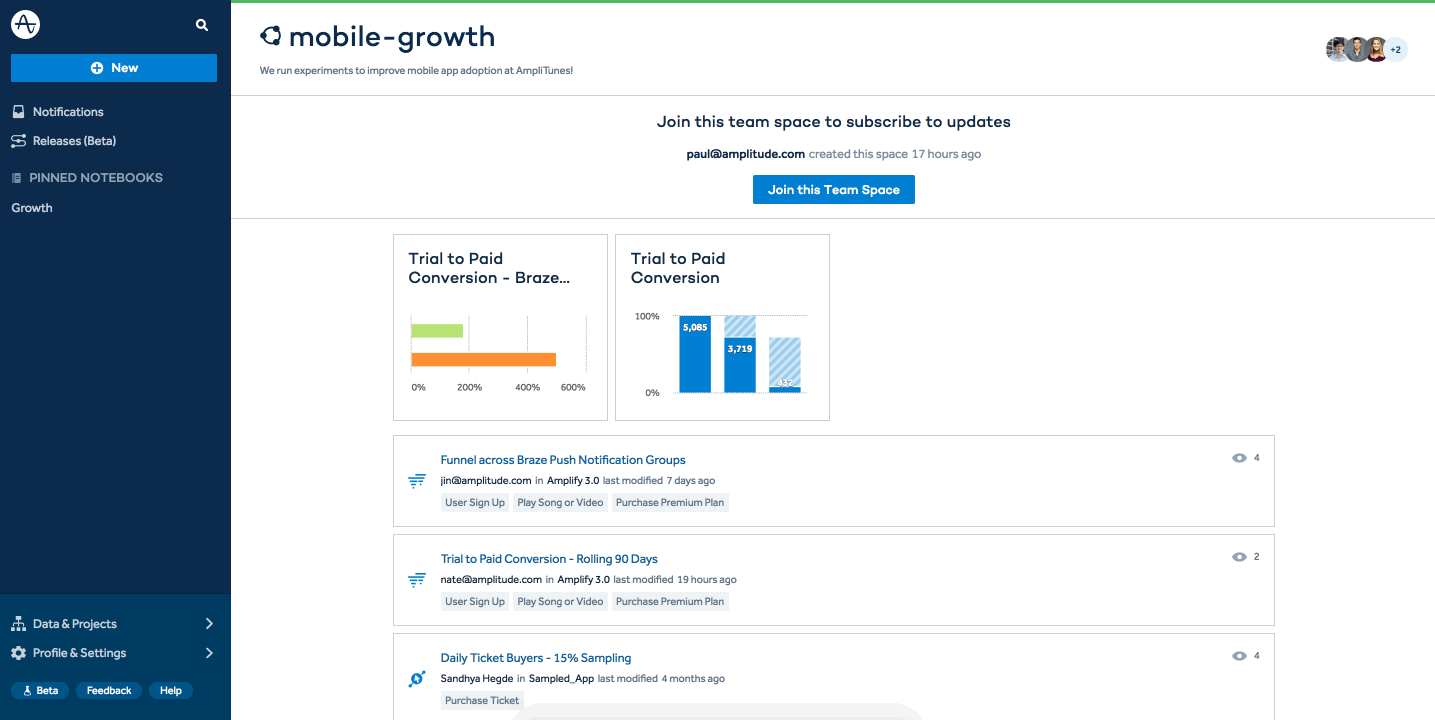Open Trial to Paid Conversion - Rolling 90 Days link

[548, 559]
